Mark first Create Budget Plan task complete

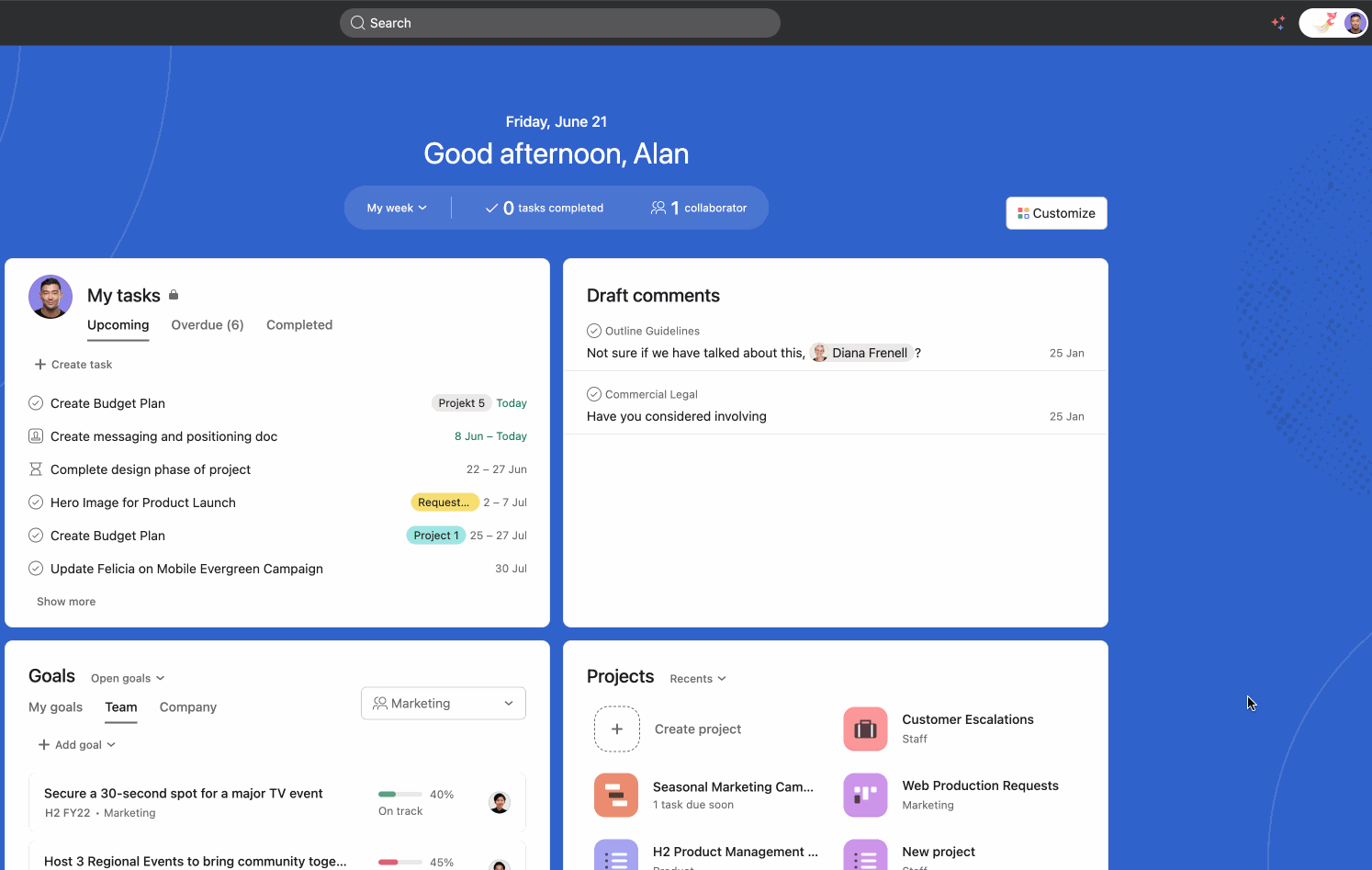36,403
